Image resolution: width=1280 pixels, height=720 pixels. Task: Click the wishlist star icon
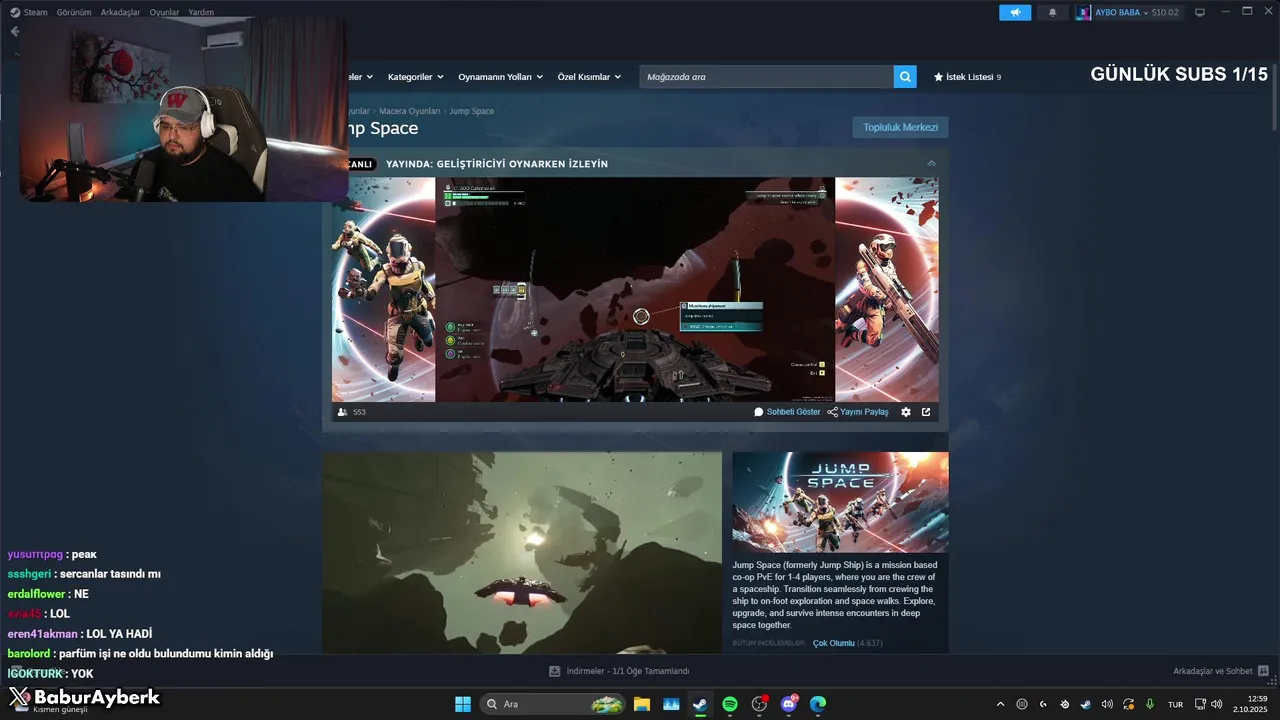coord(938,77)
